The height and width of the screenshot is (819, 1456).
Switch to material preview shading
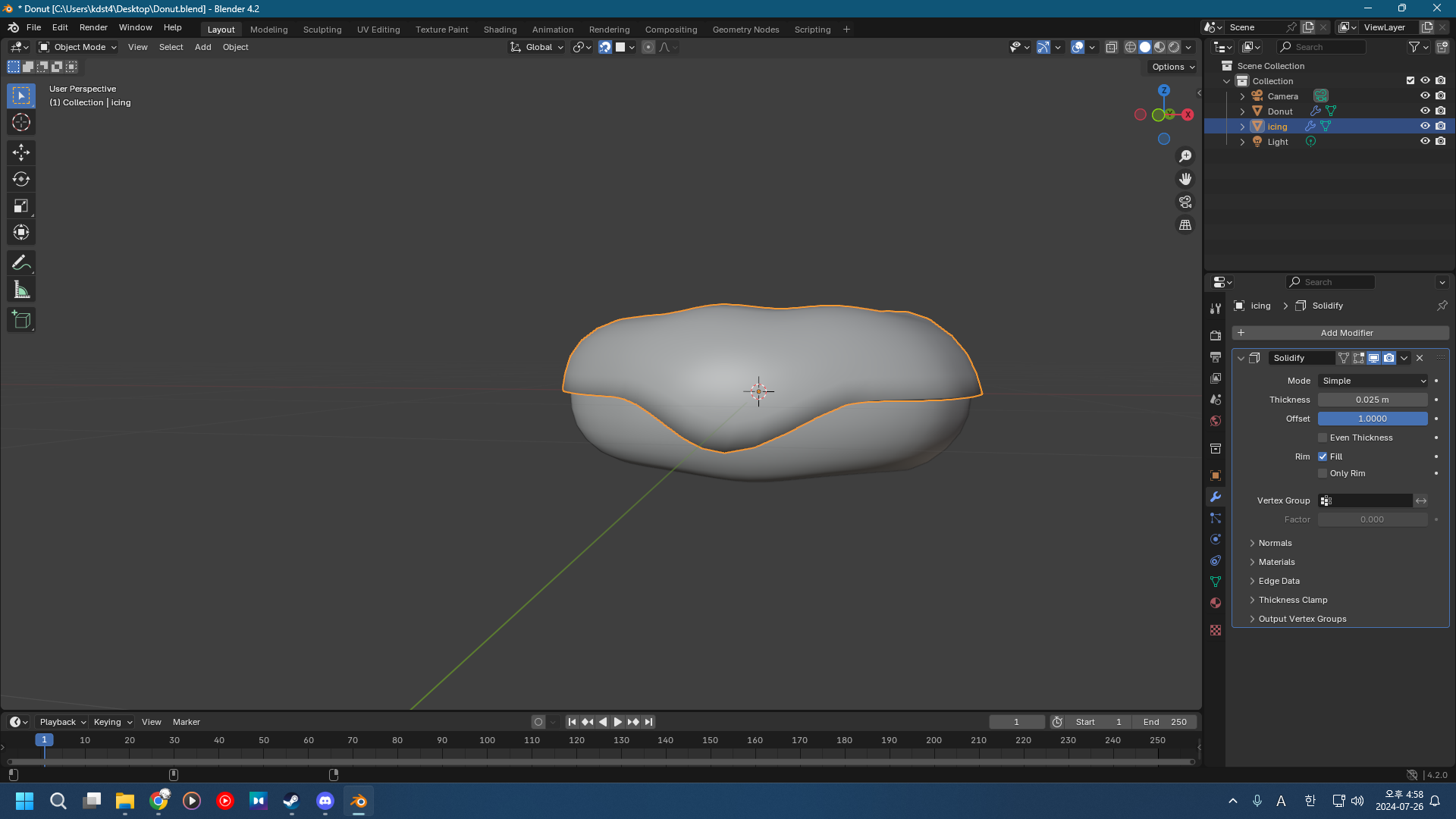tap(1159, 47)
